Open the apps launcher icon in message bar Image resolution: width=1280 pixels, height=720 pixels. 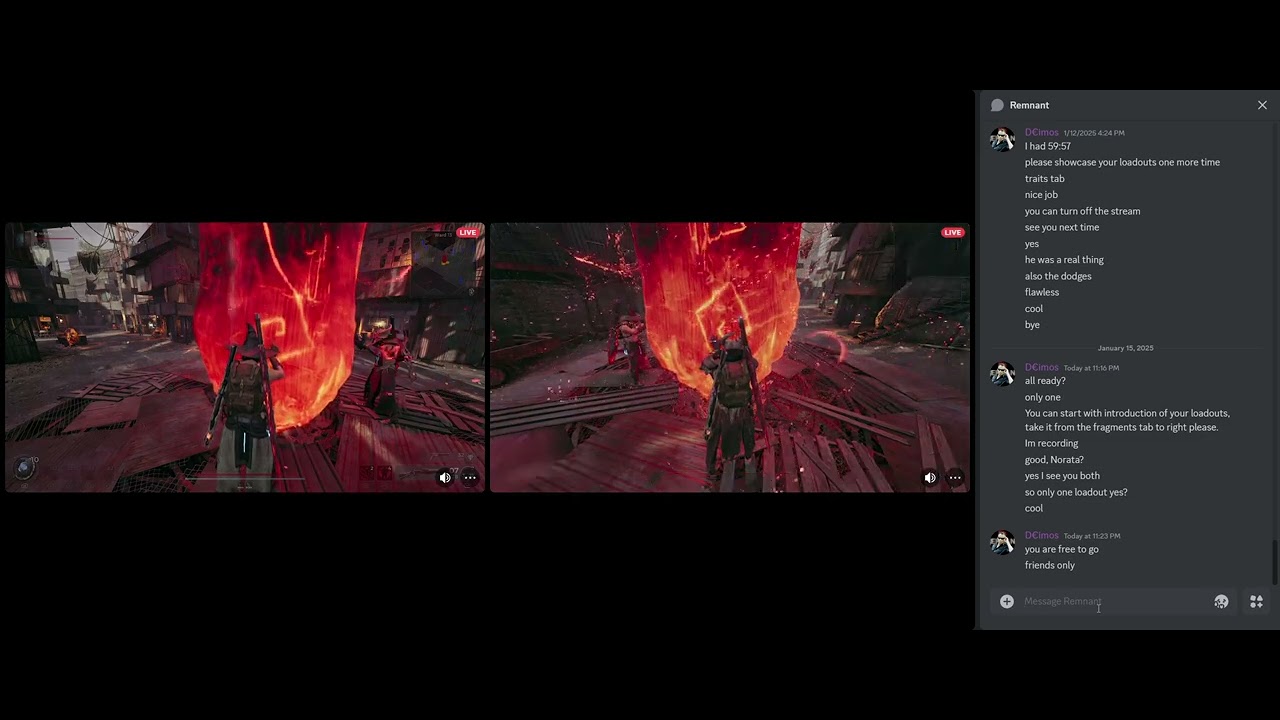pos(1256,601)
